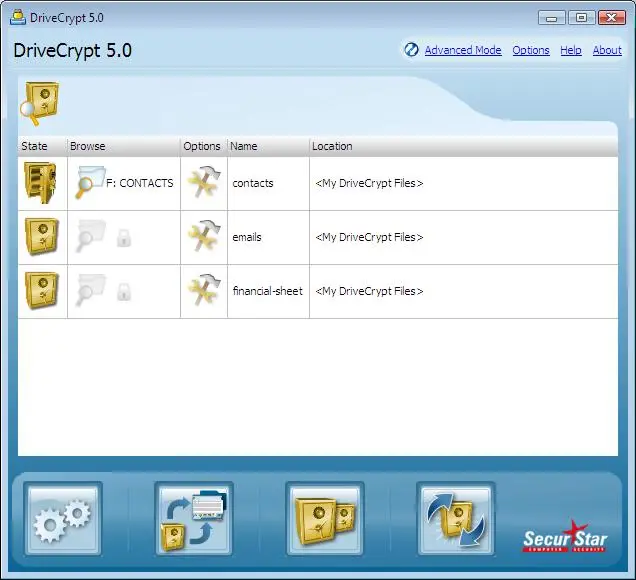The image size is (636, 580).
Task: Click the safe file transfer button
Action: (x=194, y=519)
